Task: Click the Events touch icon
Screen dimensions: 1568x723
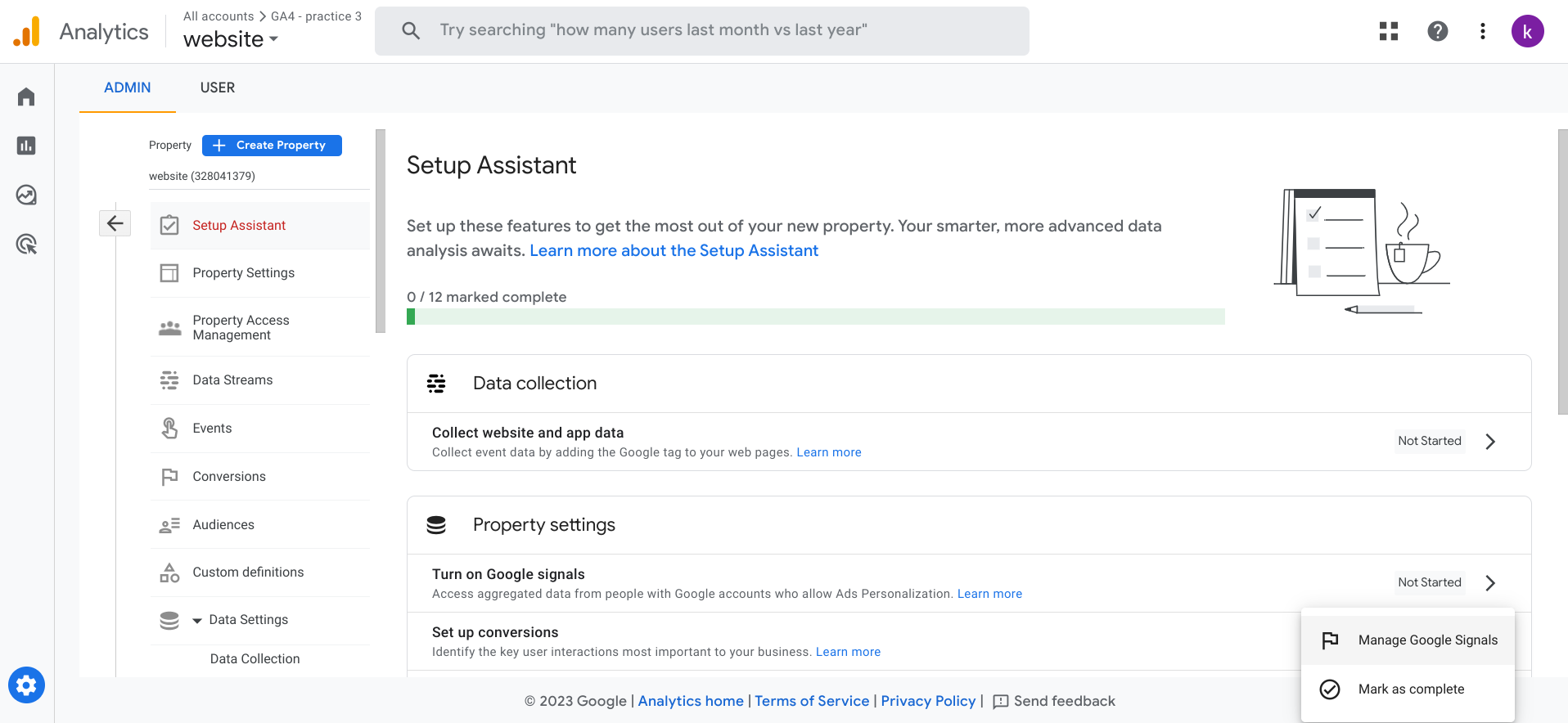Action: pyautogui.click(x=169, y=428)
